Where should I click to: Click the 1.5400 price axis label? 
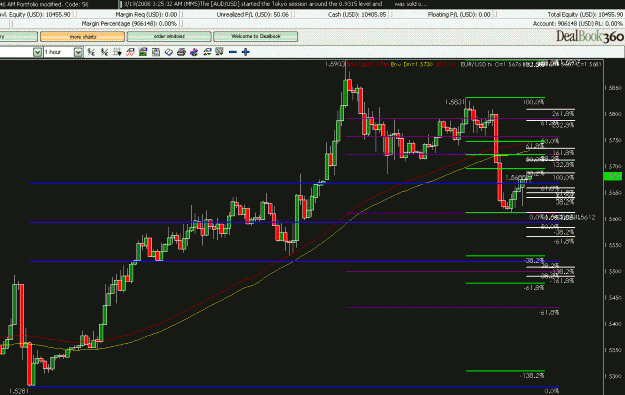click(x=613, y=324)
